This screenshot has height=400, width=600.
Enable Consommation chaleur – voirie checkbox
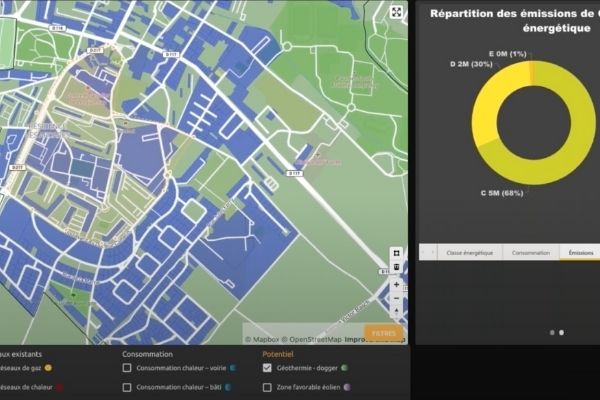tap(127, 368)
